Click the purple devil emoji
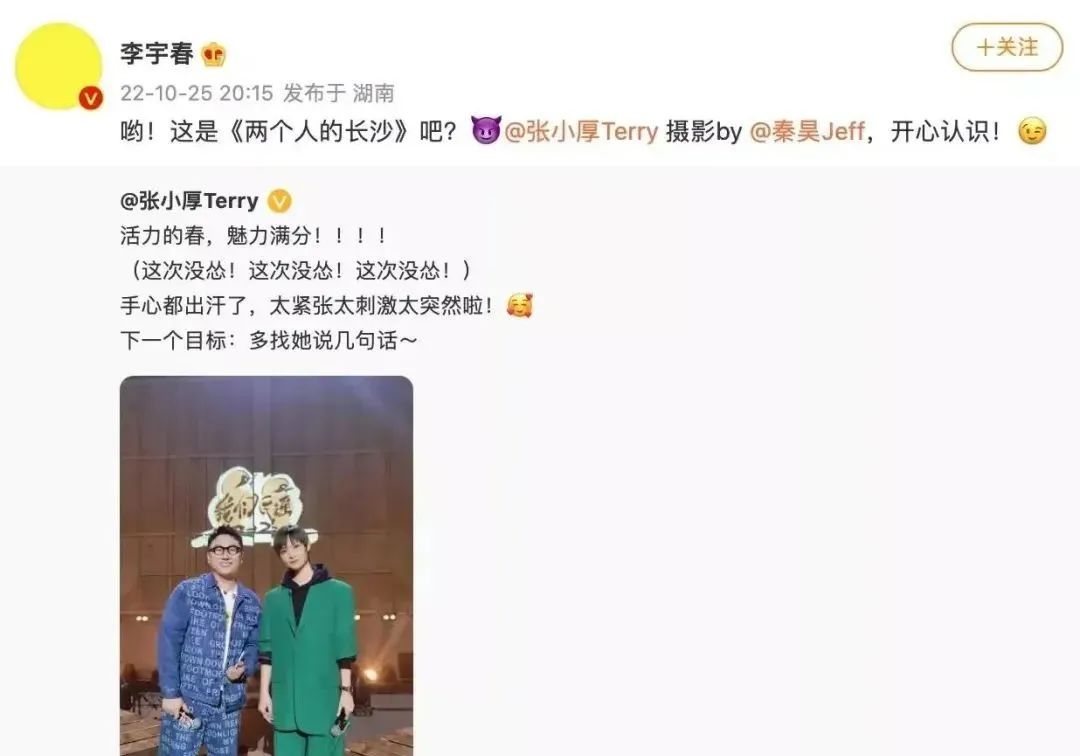Screen dimensions: 1080x756 [x=486, y=131]
